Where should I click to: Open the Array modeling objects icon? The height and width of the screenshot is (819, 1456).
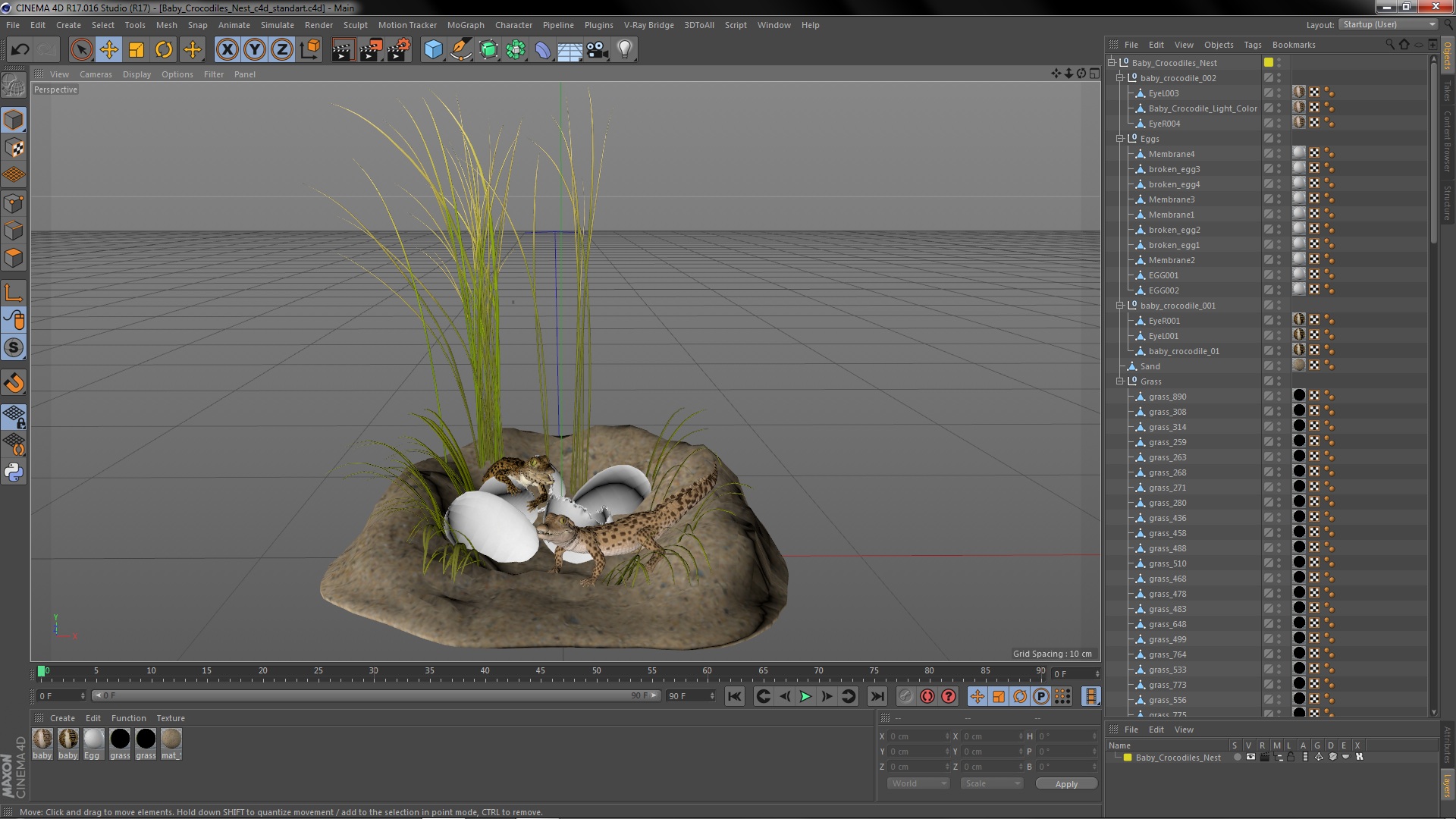[x=516, y=50]
